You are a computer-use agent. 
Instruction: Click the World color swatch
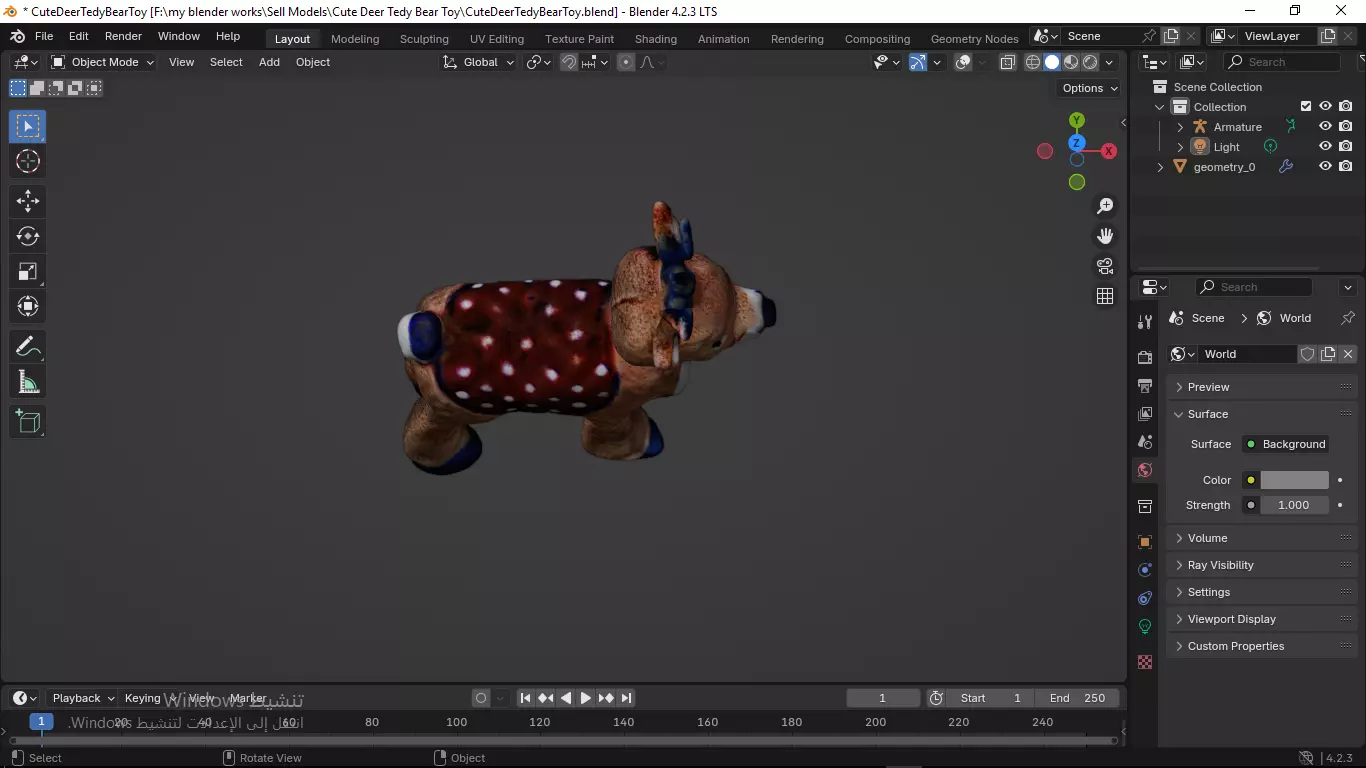(x=1294, y=480)
